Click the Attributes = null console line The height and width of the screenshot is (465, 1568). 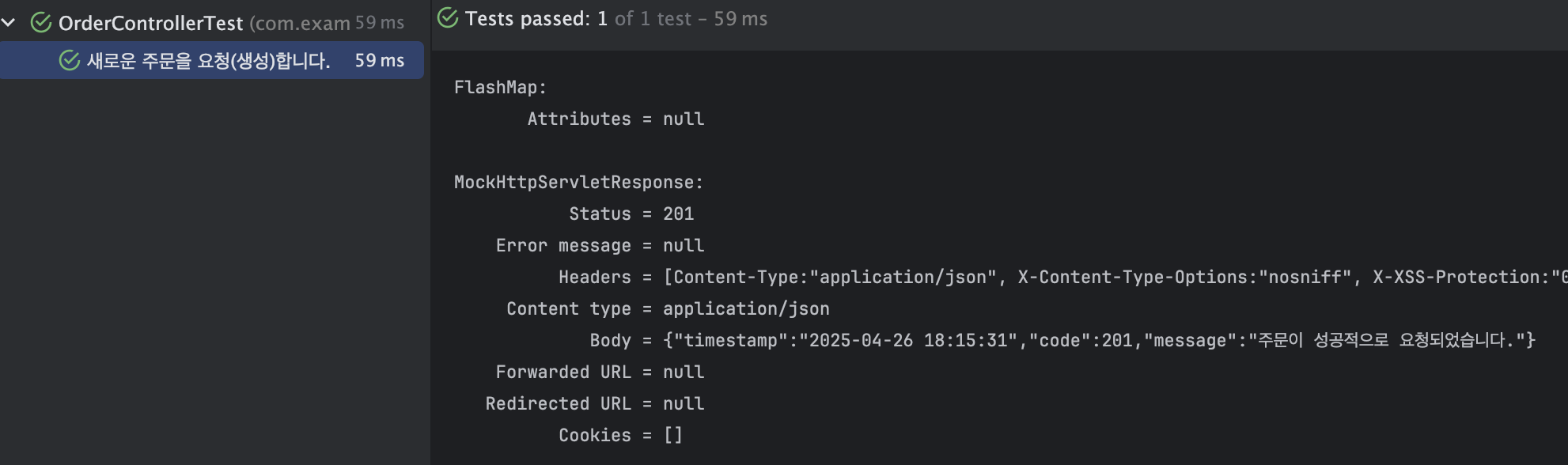tap(615, 119)
